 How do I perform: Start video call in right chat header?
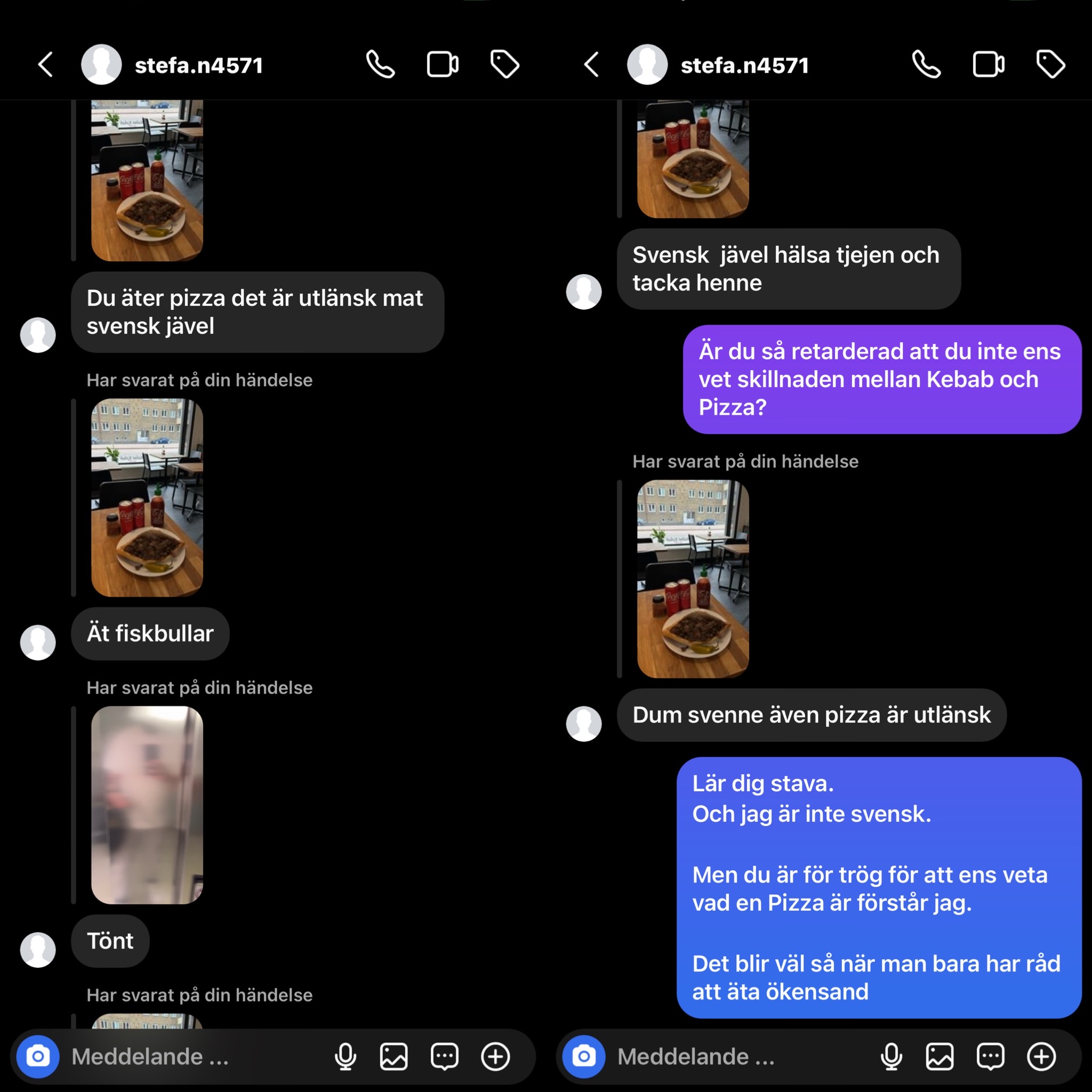point(988,65)
